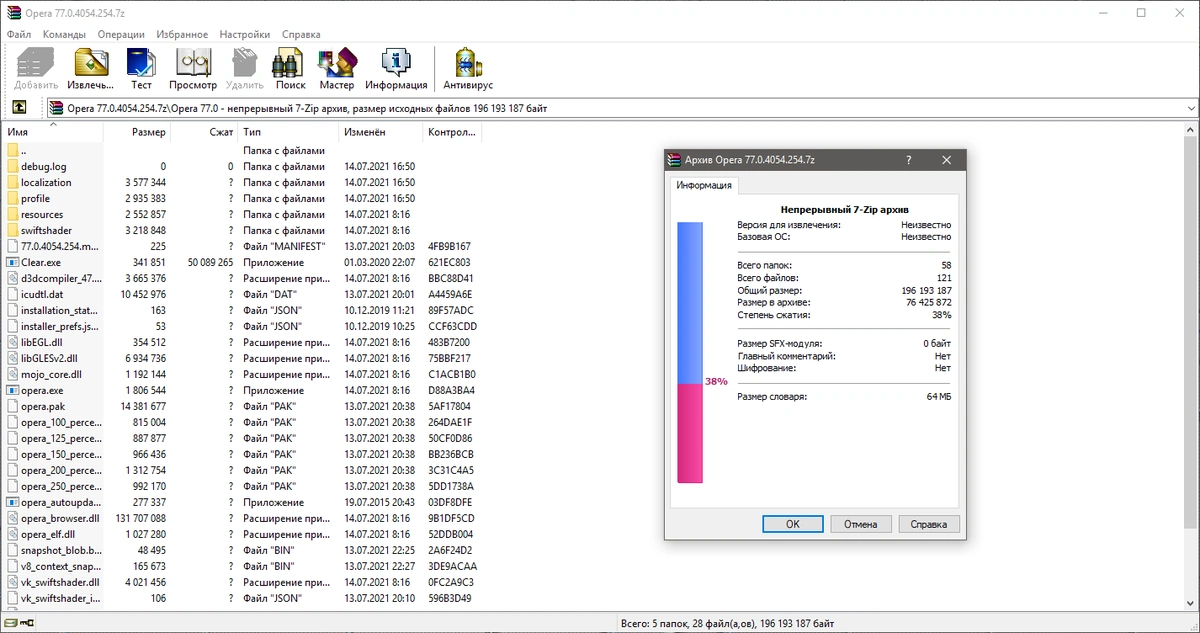Screen dimensions: 1200x633
Task: Select the opera.pak file icon
Action: (12, 406)
